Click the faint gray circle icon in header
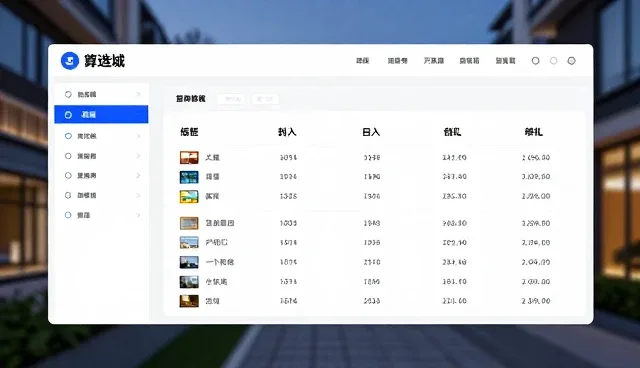The height and width of the screenshot is (368, 640). (553, 61)
